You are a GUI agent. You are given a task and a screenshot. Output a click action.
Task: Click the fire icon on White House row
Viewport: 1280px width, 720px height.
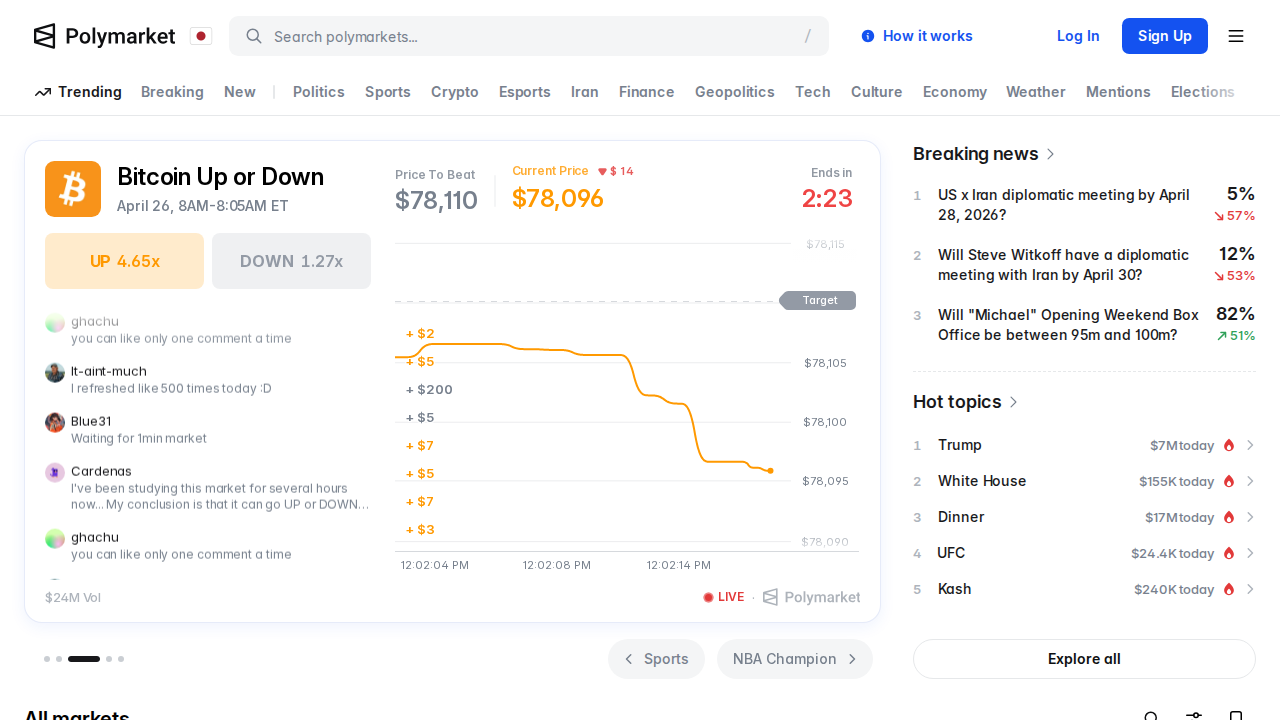click(1229, 481)
